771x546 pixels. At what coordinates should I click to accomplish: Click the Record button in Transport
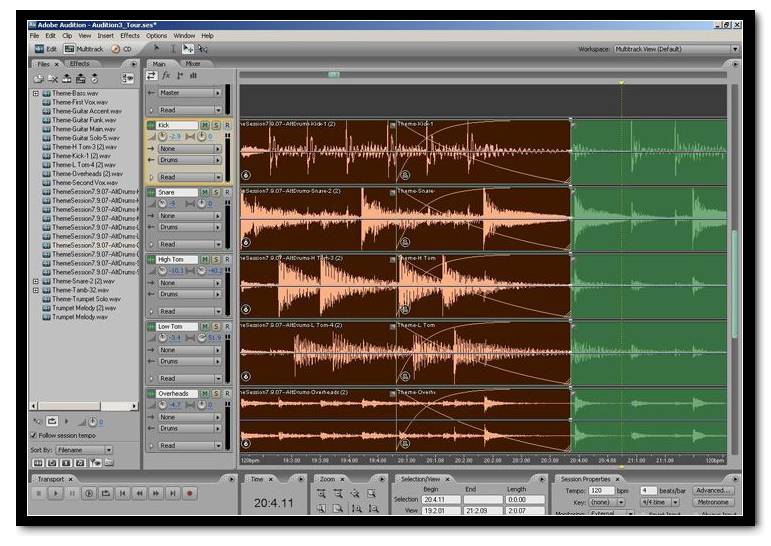[190, 493]
